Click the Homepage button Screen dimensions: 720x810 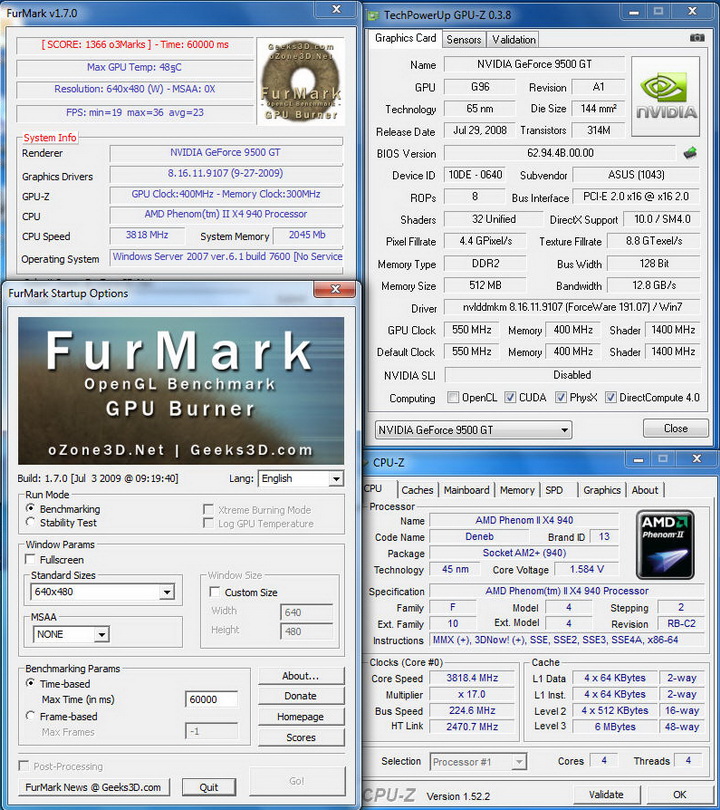tap(301, 716)
